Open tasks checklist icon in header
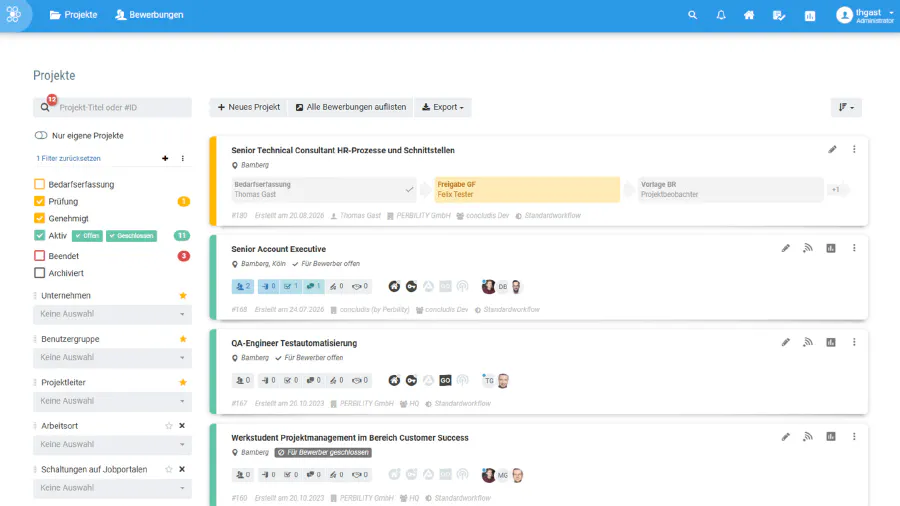900x506 pixels. [779, 15]
